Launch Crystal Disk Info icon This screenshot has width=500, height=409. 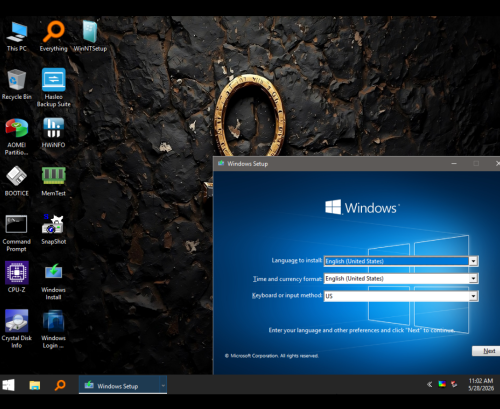(17, 329)
